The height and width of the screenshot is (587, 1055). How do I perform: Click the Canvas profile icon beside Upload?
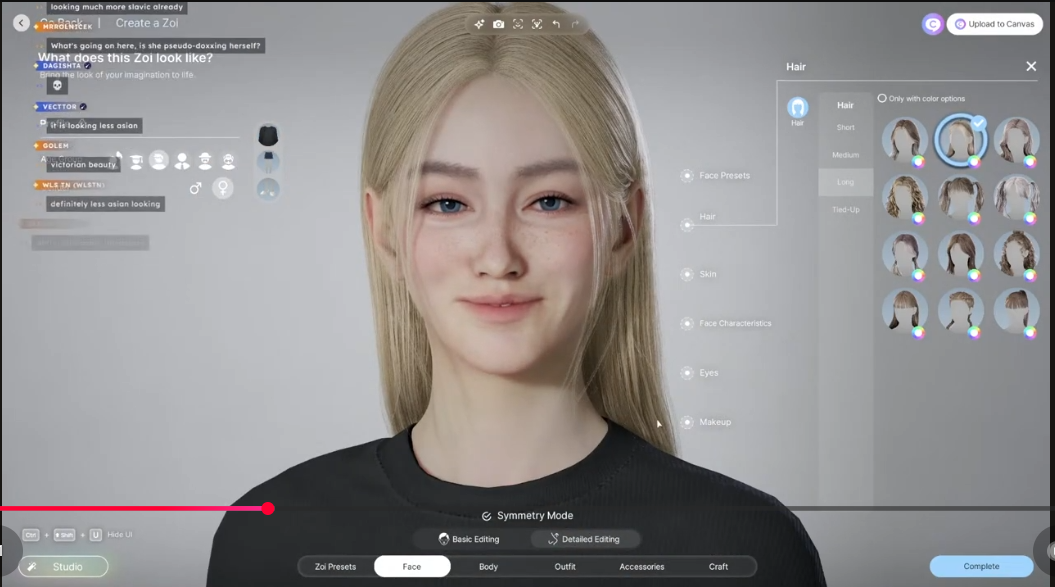(x=932, y=24)
